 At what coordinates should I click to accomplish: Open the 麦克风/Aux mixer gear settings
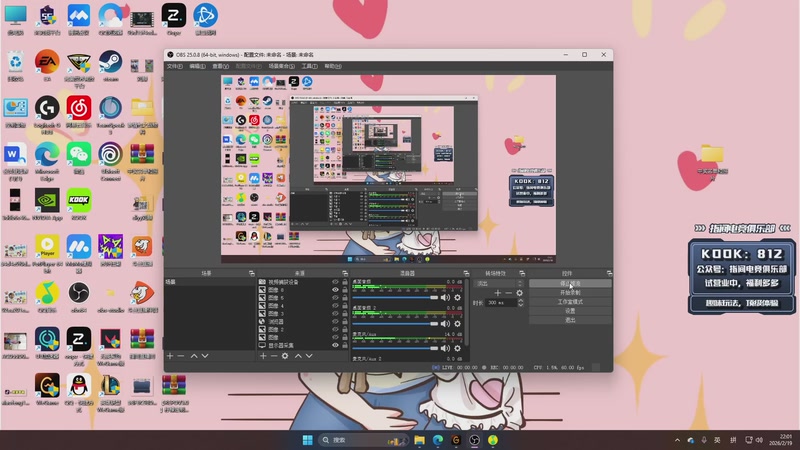[x=458, y=348]
